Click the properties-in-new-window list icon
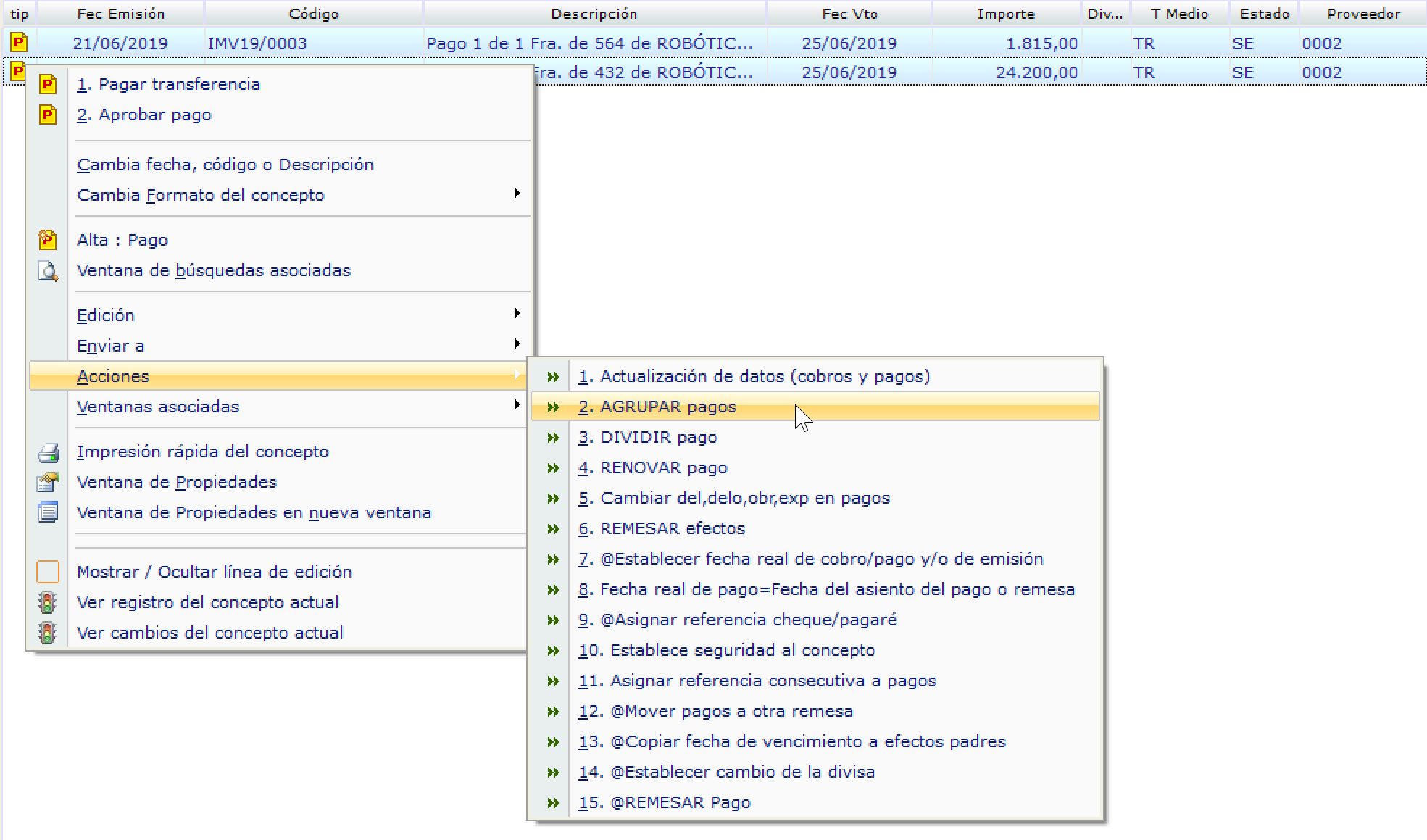1427x840 pixels. (48, 512)
